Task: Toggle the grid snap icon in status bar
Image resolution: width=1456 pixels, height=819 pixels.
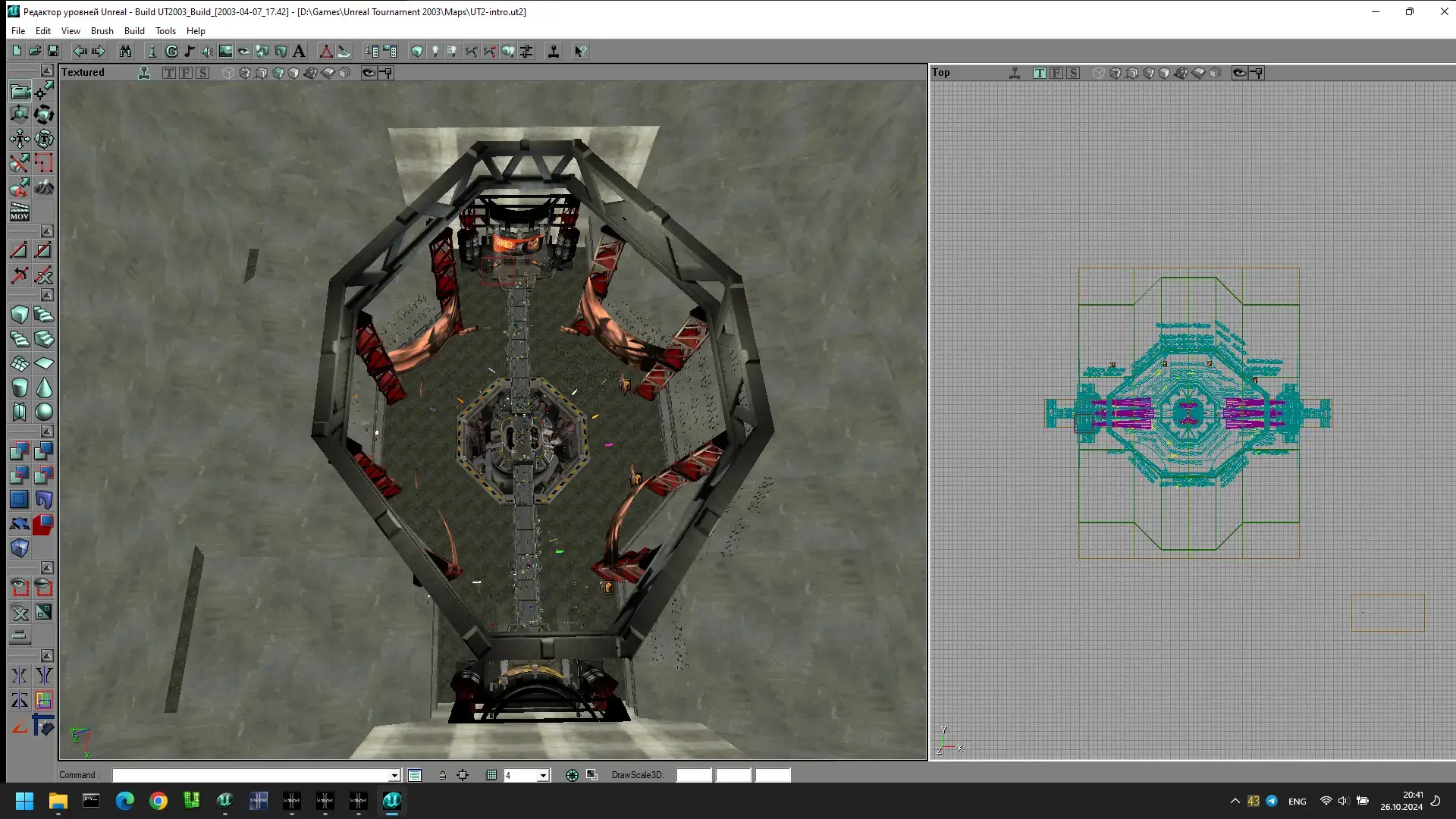Action: coord(491,775)
